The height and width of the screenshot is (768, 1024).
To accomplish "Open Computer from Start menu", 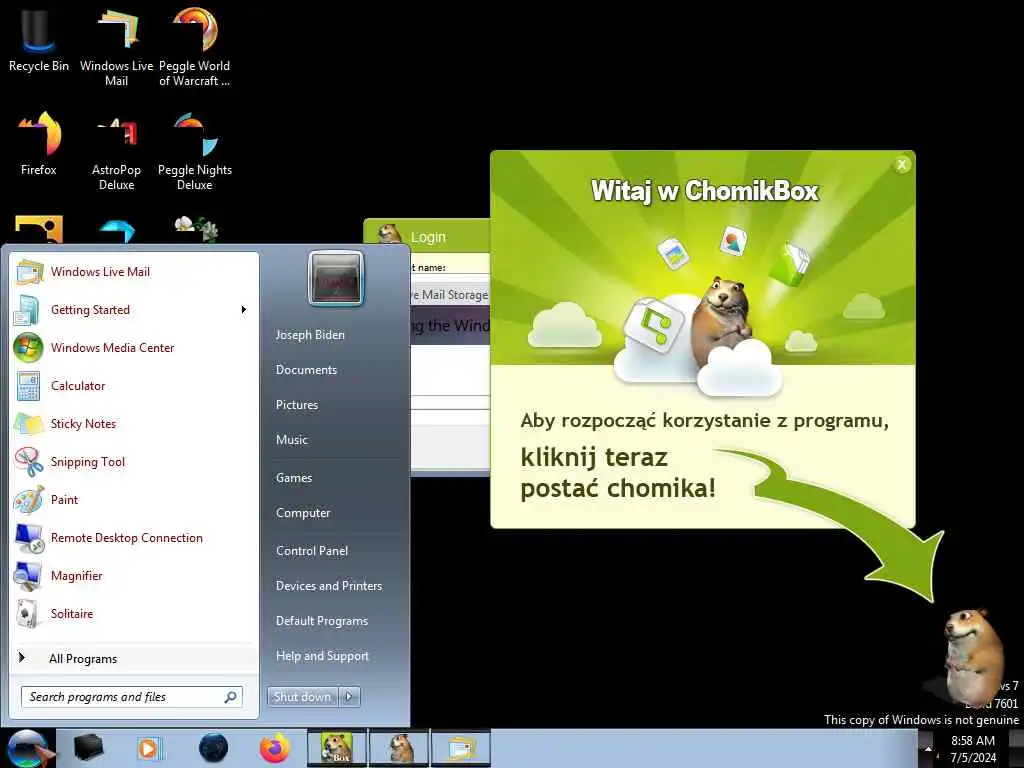I will pos(303,513).
